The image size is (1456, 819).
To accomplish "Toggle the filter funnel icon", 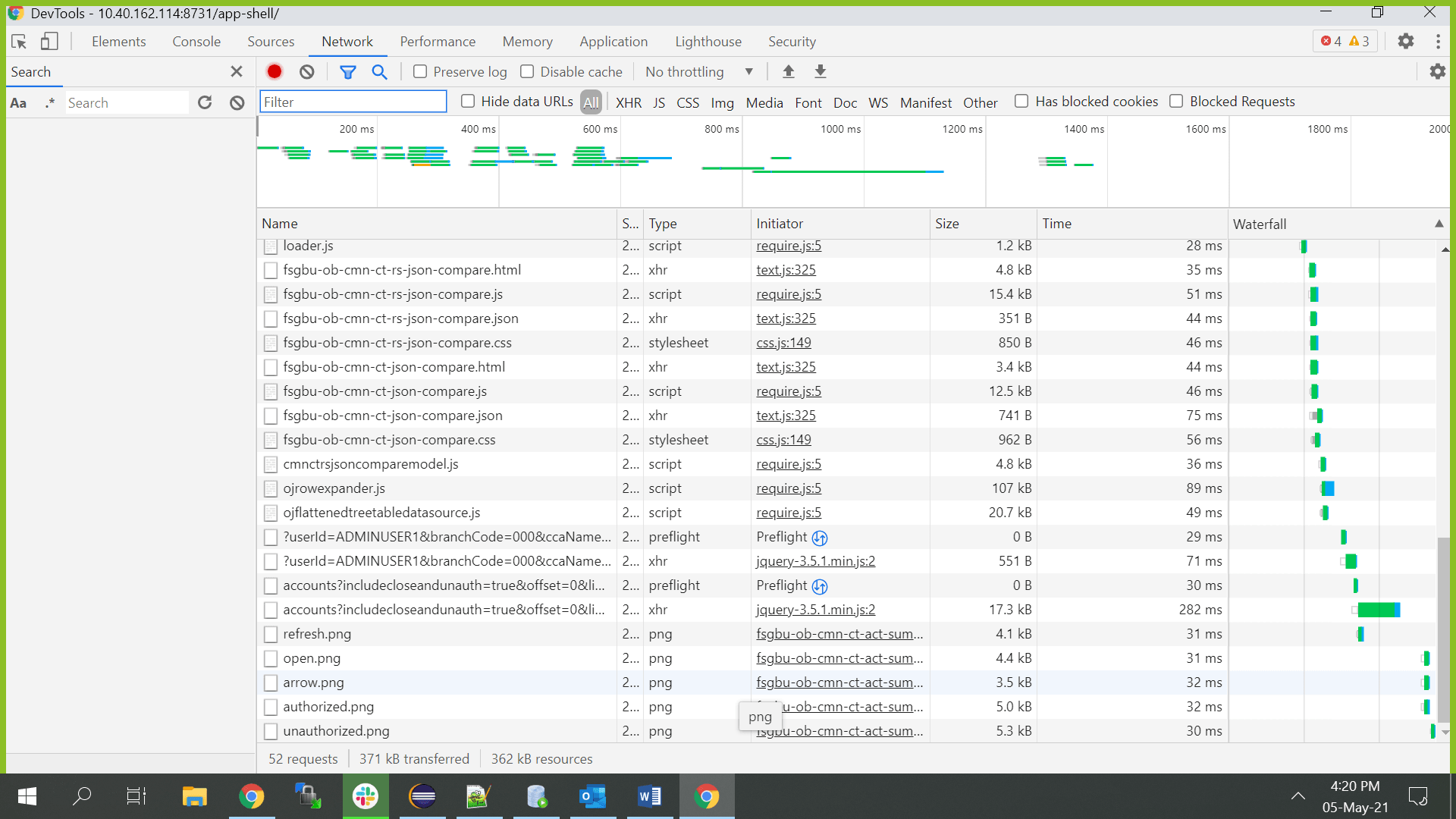I will pyautogui.click(x=347, y=71).
